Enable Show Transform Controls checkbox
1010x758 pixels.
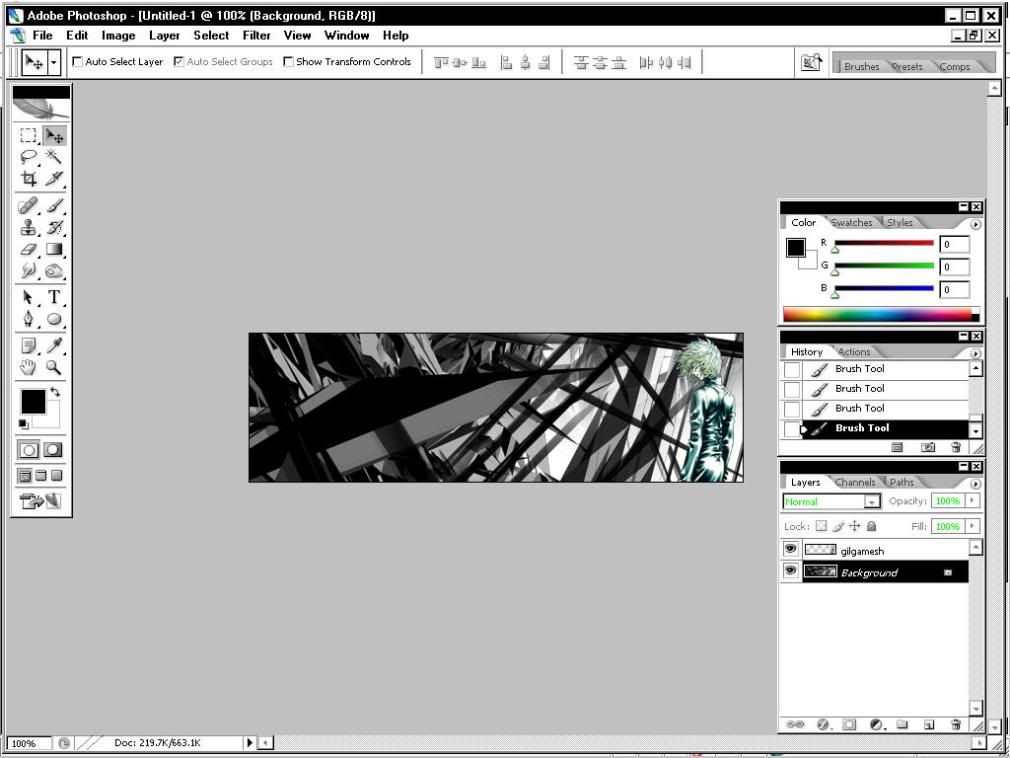tap(288, 61)
